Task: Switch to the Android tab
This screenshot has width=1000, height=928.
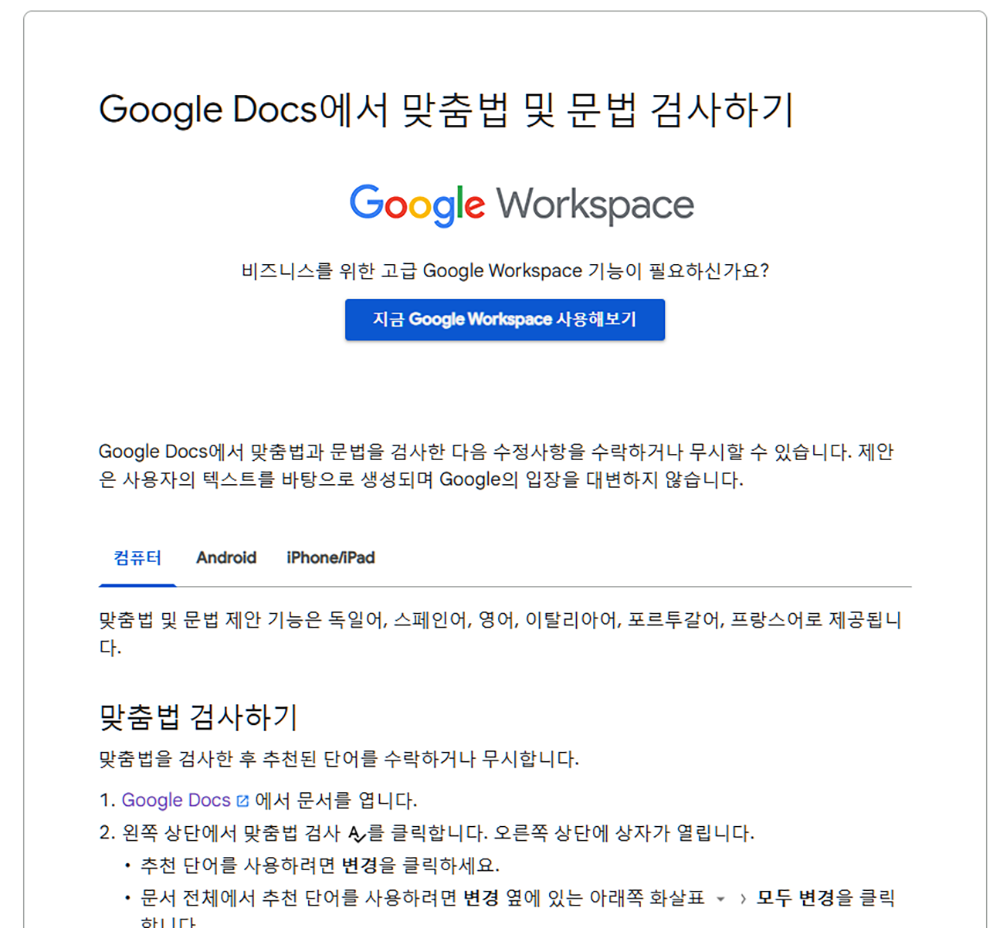Action: (226, 558)
